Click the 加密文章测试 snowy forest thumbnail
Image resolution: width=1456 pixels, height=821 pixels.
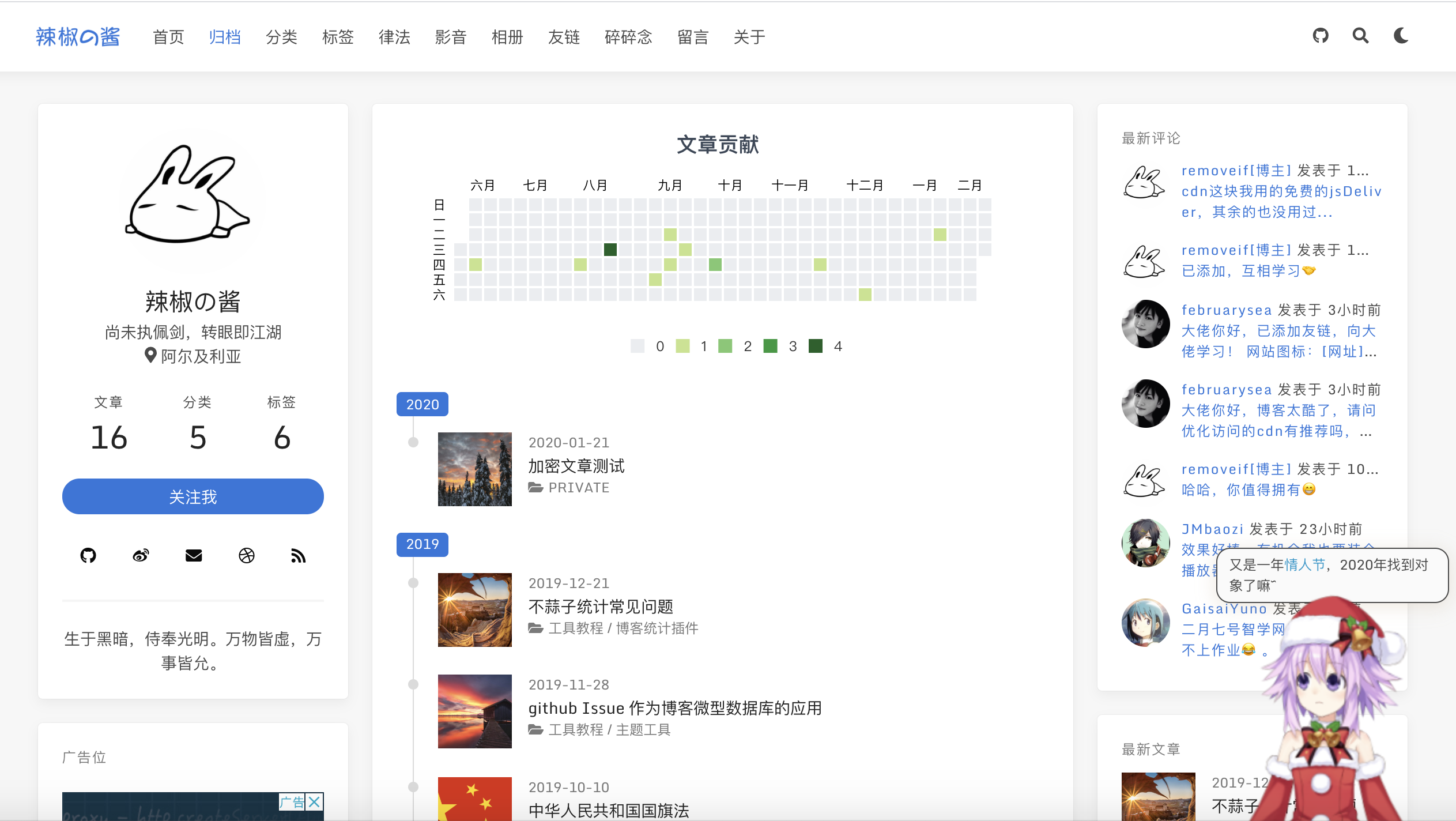coord(475,469)
